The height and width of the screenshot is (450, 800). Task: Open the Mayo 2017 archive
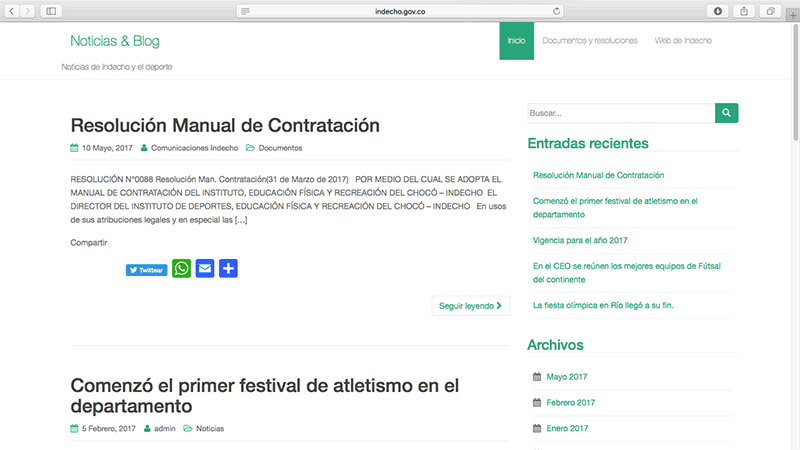(x=567, y=377)
